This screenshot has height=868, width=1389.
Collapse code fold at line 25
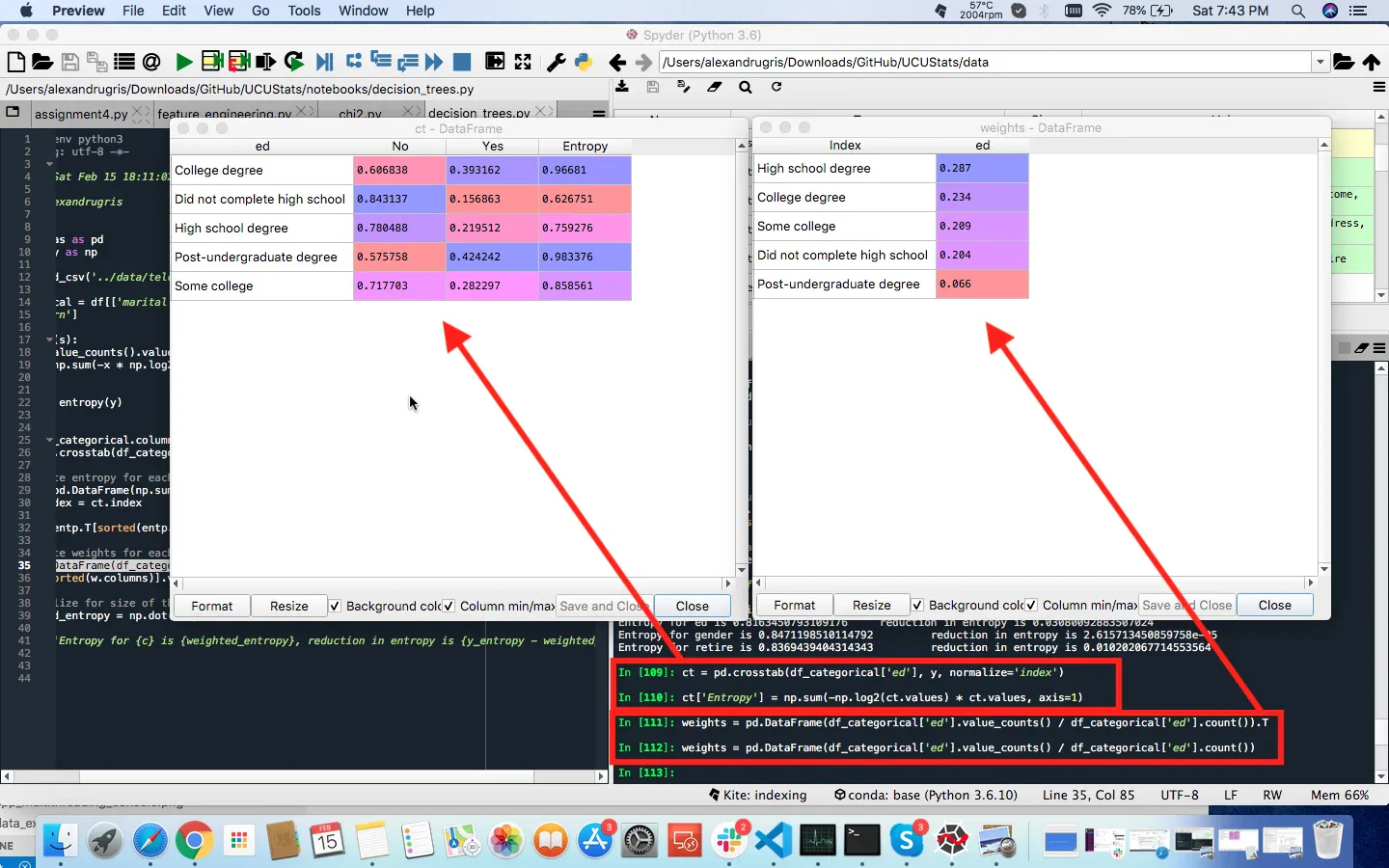(49, 440)
